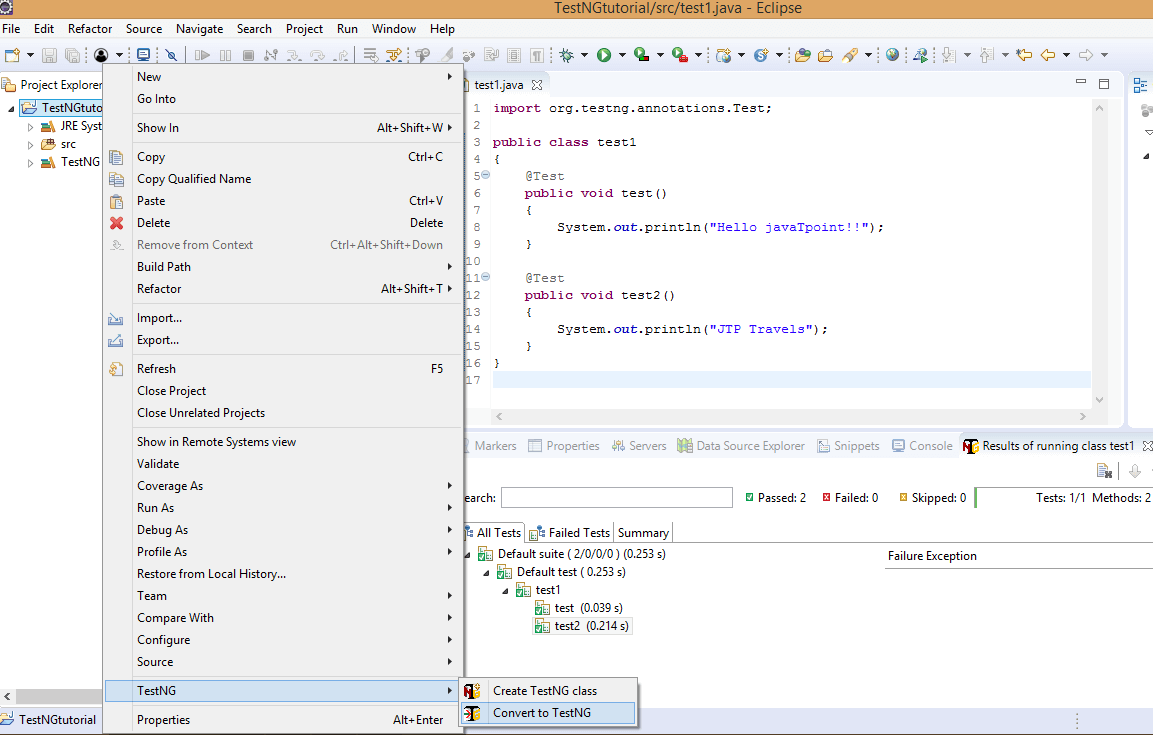Image resolution: width=1153 pixels, height=735 pixels.
Task: Click the Step Into icon
Action: [294, 55]
